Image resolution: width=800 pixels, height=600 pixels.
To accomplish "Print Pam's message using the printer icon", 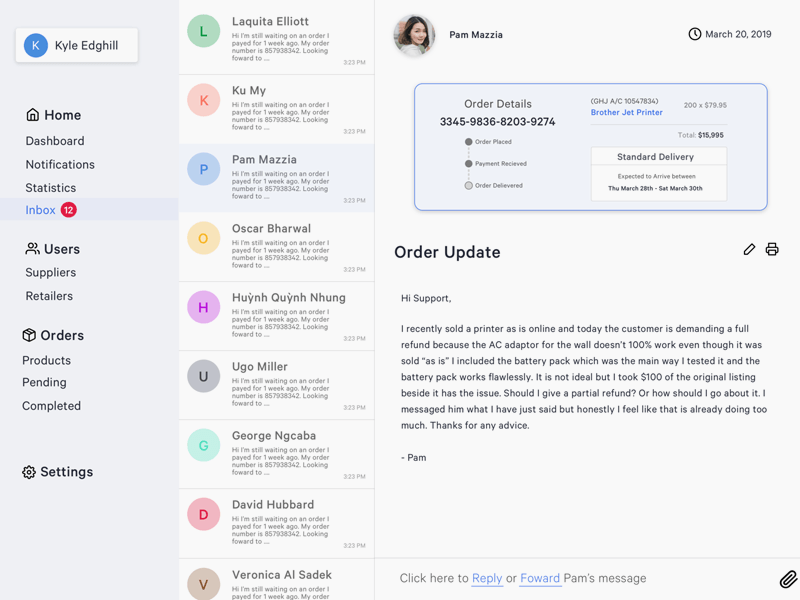I will [x=771, y=249].
